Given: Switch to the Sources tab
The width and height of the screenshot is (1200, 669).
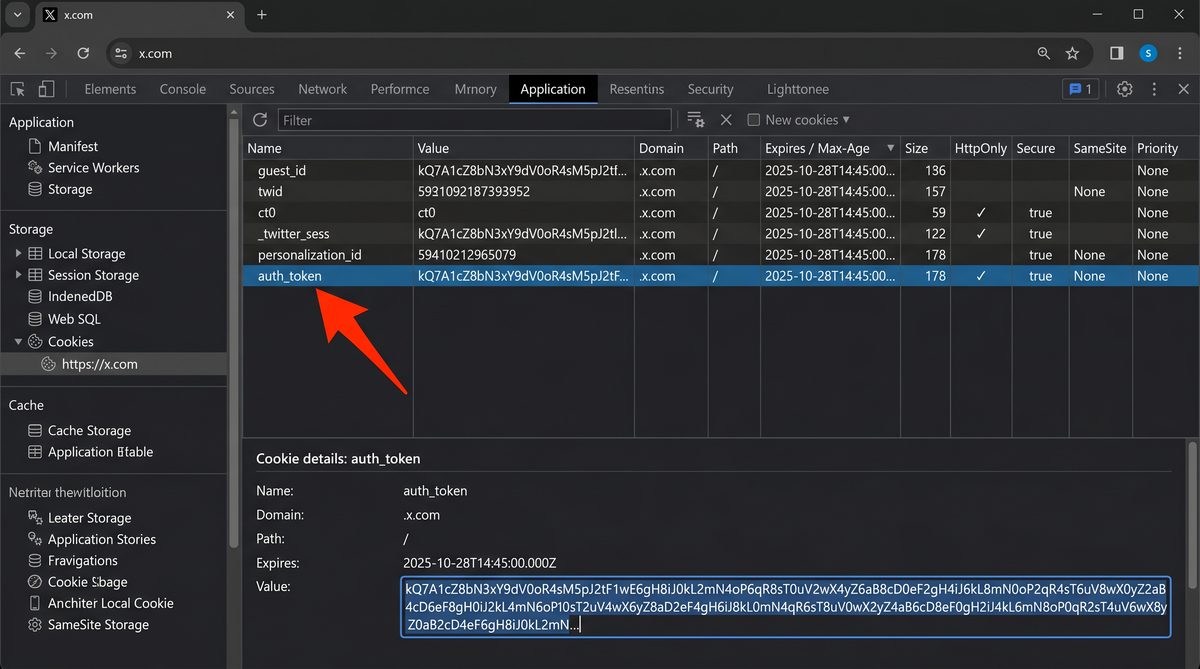Looking at the screenshot, I should (252, 89).
